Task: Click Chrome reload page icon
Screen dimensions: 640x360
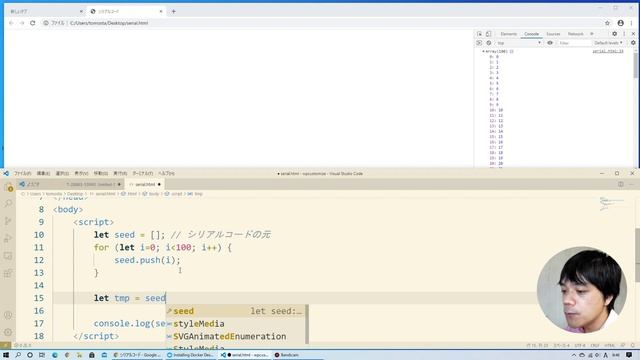Action: tap(33, 23)
